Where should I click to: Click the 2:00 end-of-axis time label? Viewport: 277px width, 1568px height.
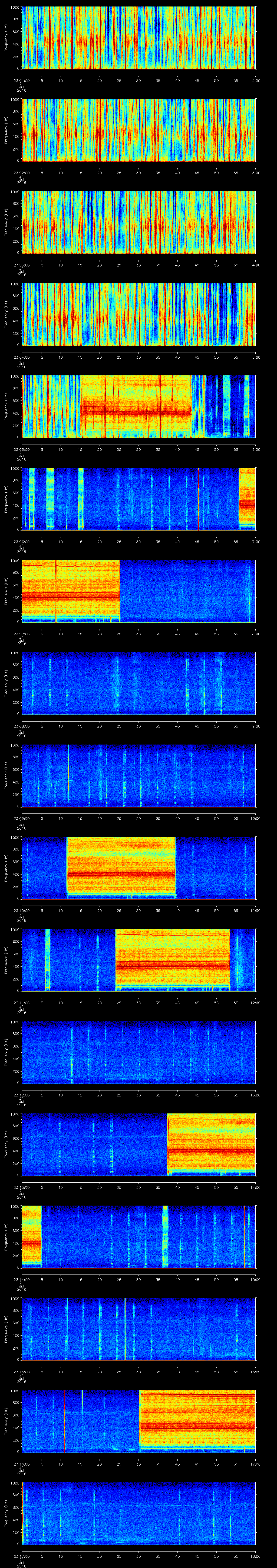pos(256,80)
